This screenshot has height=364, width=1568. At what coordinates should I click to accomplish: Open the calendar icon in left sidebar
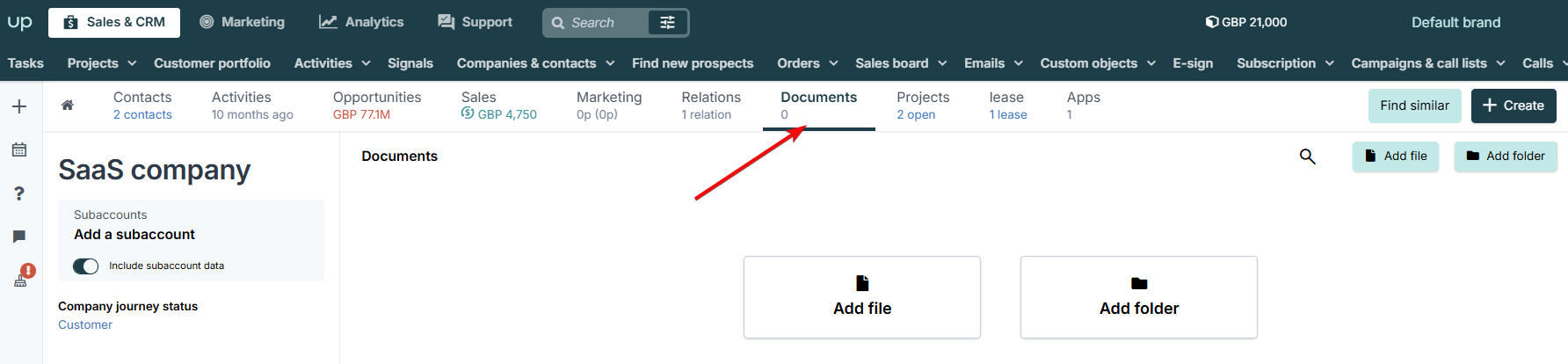click(19, 149)
